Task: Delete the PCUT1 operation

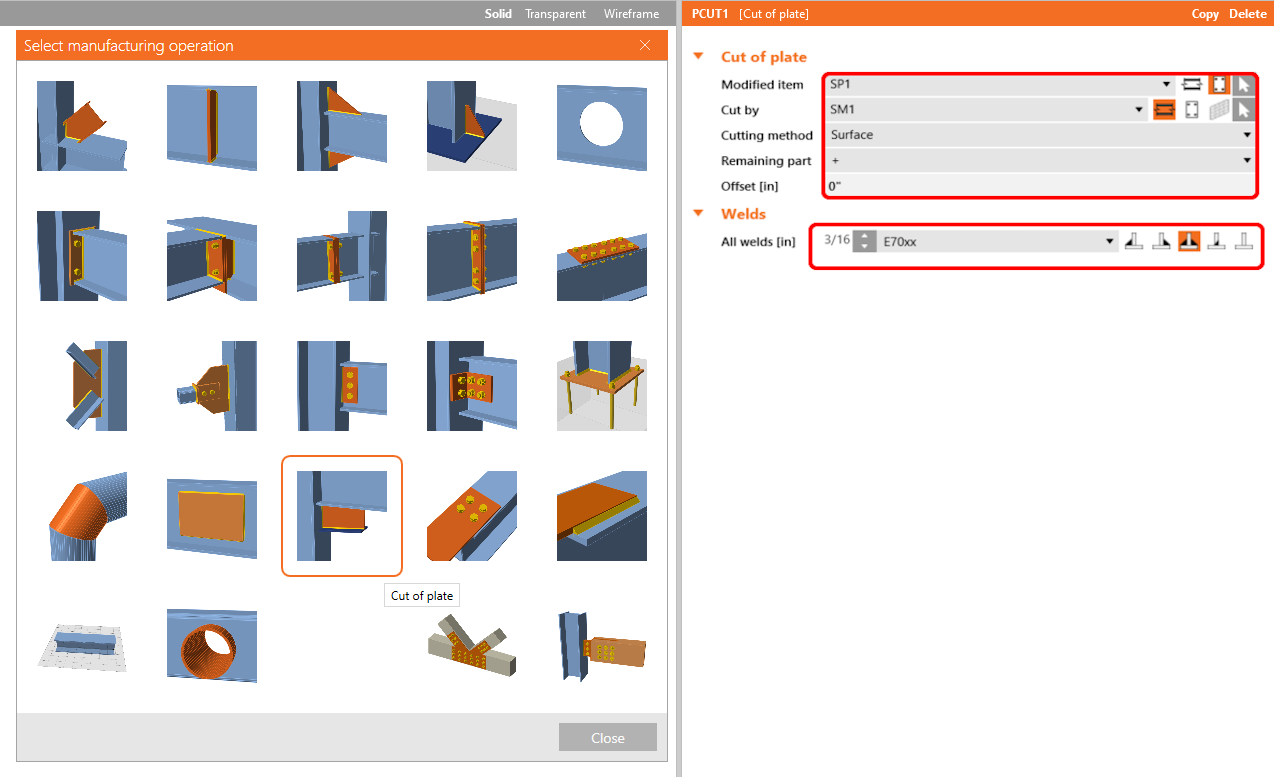Action: pyautogui.click(x=1247, y=13)
